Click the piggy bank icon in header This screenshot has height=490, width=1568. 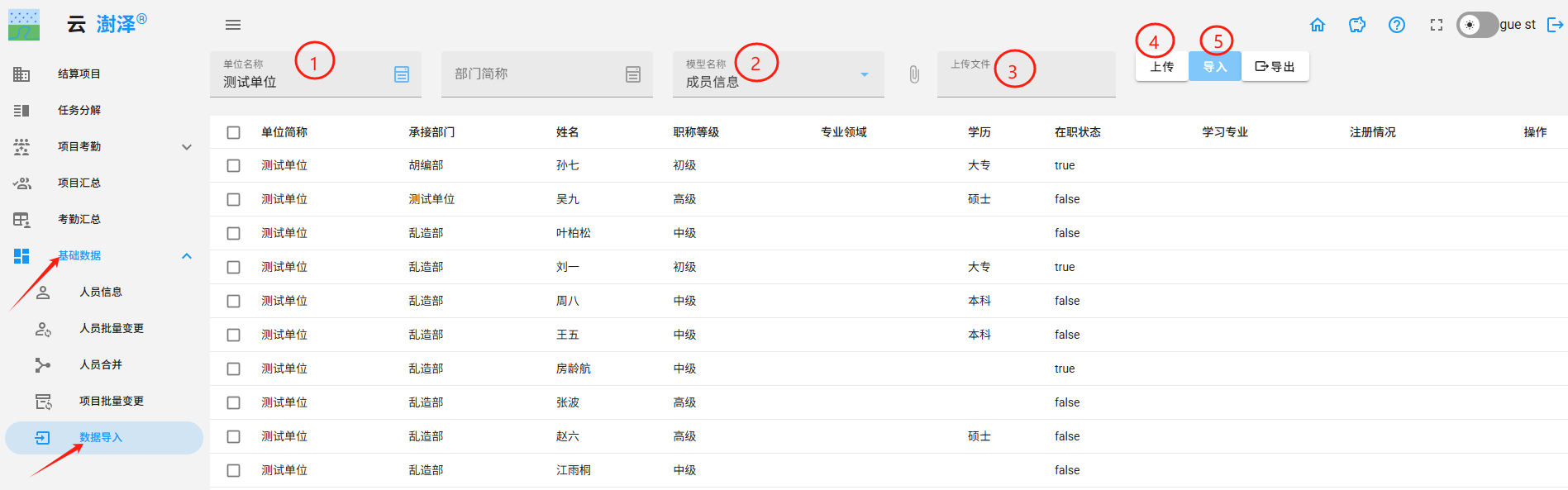1357,25
